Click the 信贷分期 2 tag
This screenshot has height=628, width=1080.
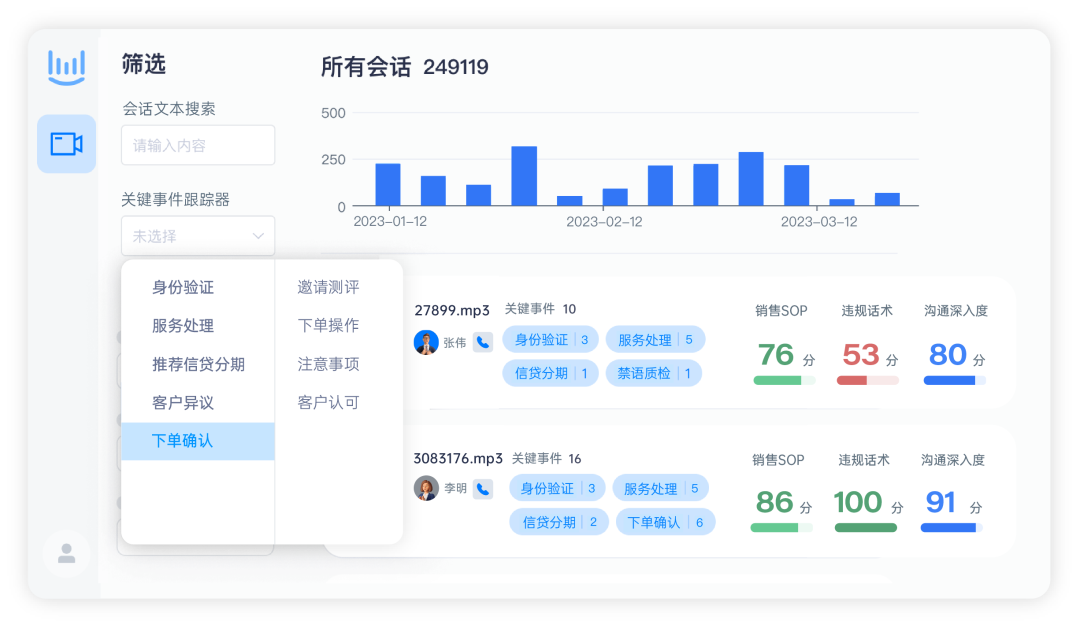[559, 522]
